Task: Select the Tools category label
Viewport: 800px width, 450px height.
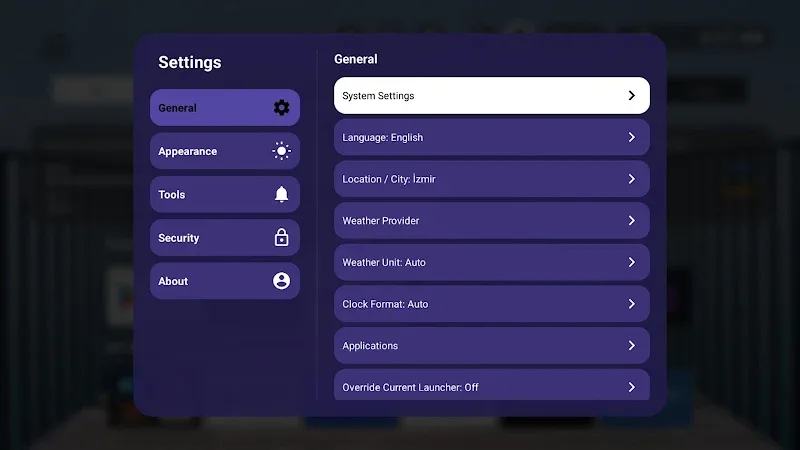Action: 171,194
